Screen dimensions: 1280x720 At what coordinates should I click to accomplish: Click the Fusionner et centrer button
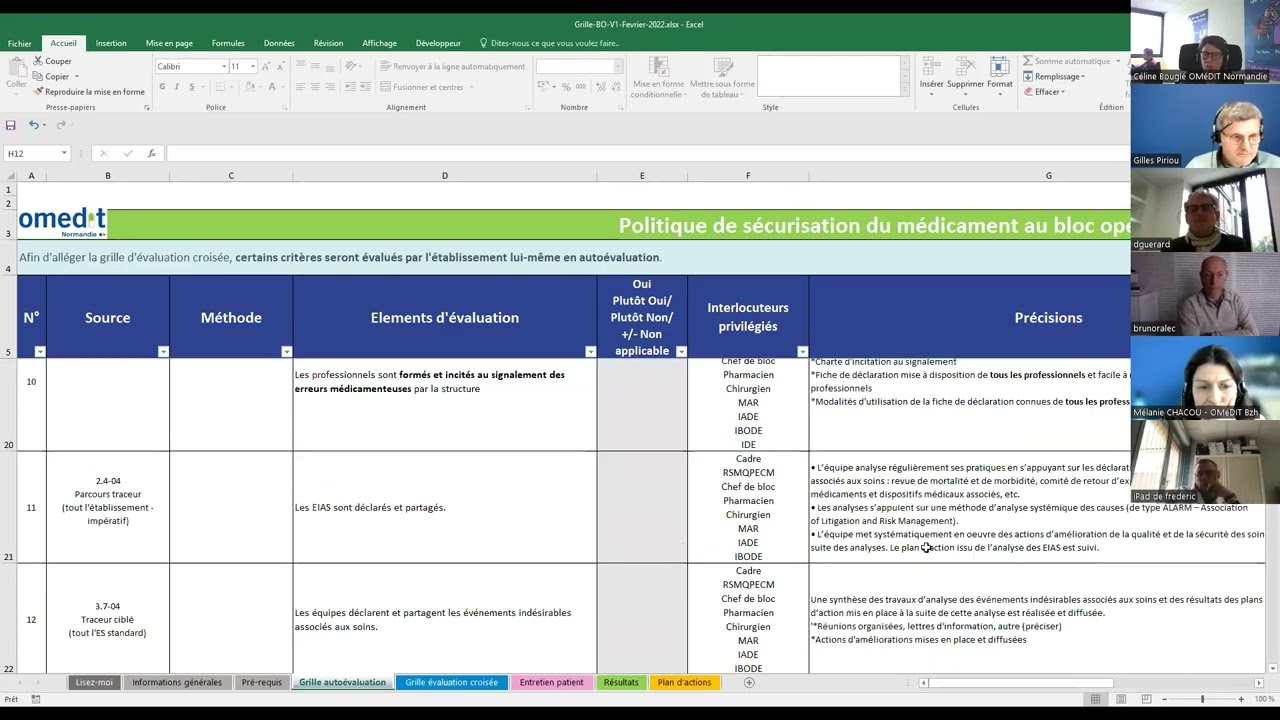pyautogui.click(x=427, y=87)
